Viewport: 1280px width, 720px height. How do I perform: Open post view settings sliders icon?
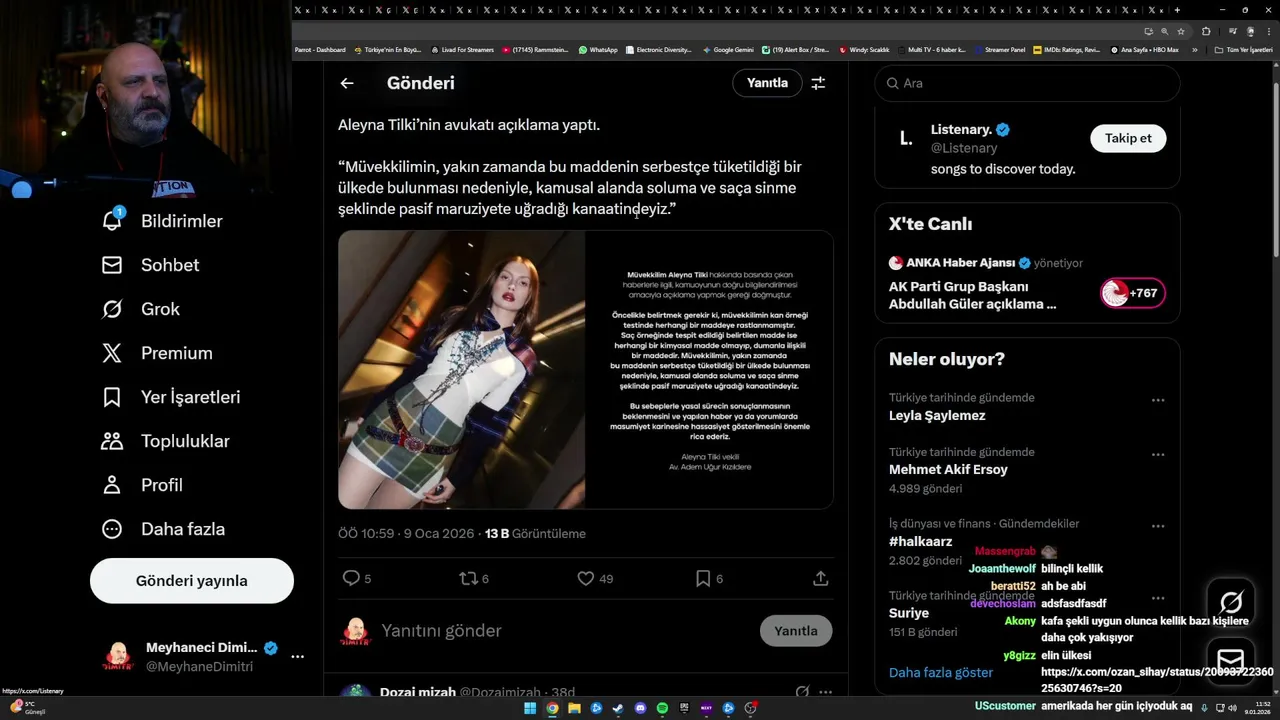tap(818, 83)
